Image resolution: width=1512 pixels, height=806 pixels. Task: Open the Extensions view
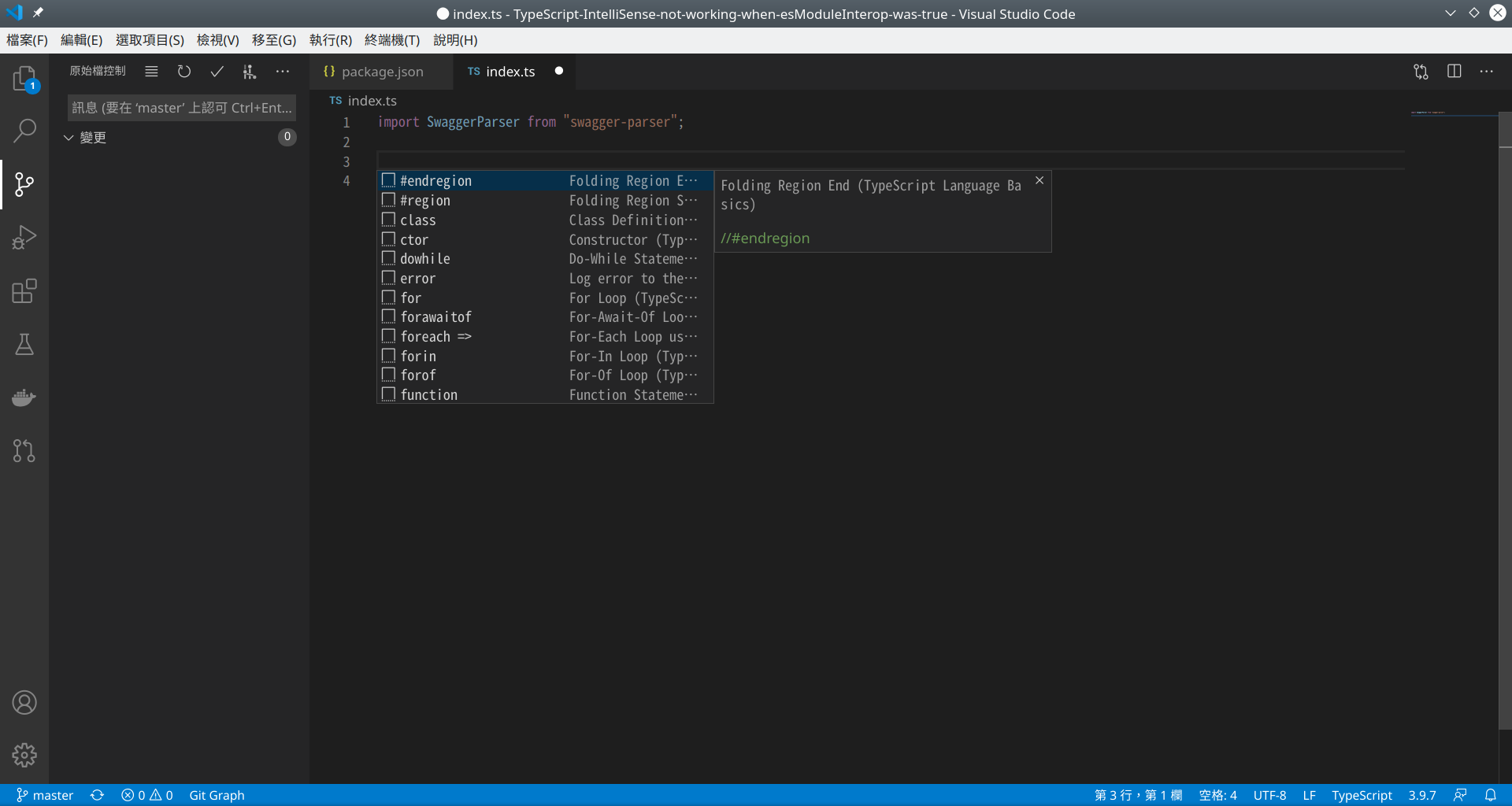24,291
